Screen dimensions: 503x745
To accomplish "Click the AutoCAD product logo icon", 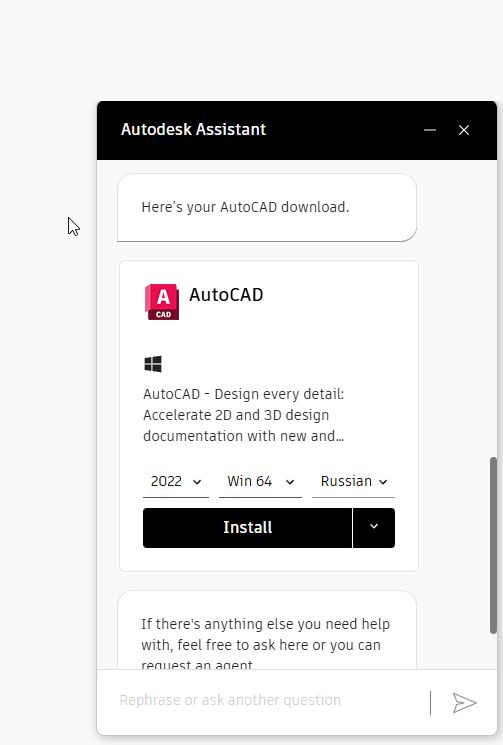I will click(162, 302).
